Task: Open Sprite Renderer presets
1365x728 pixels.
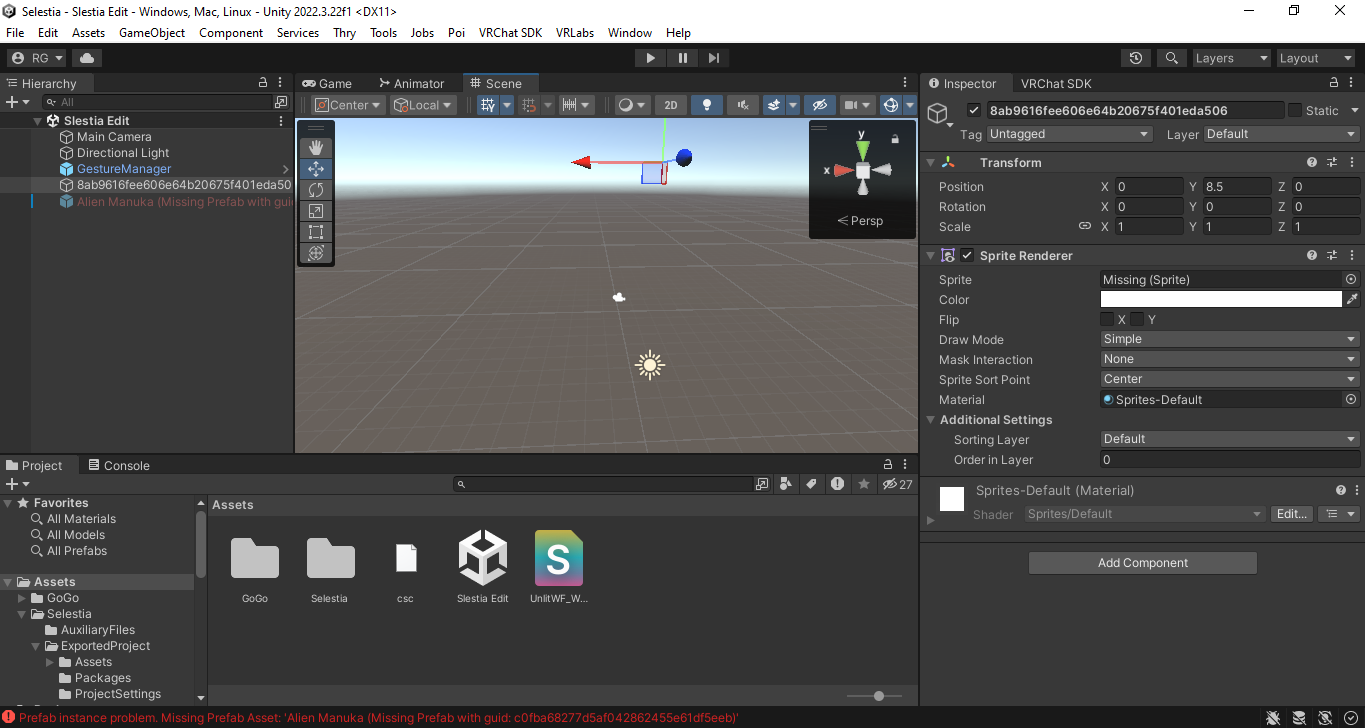Action: point(1332,256)
